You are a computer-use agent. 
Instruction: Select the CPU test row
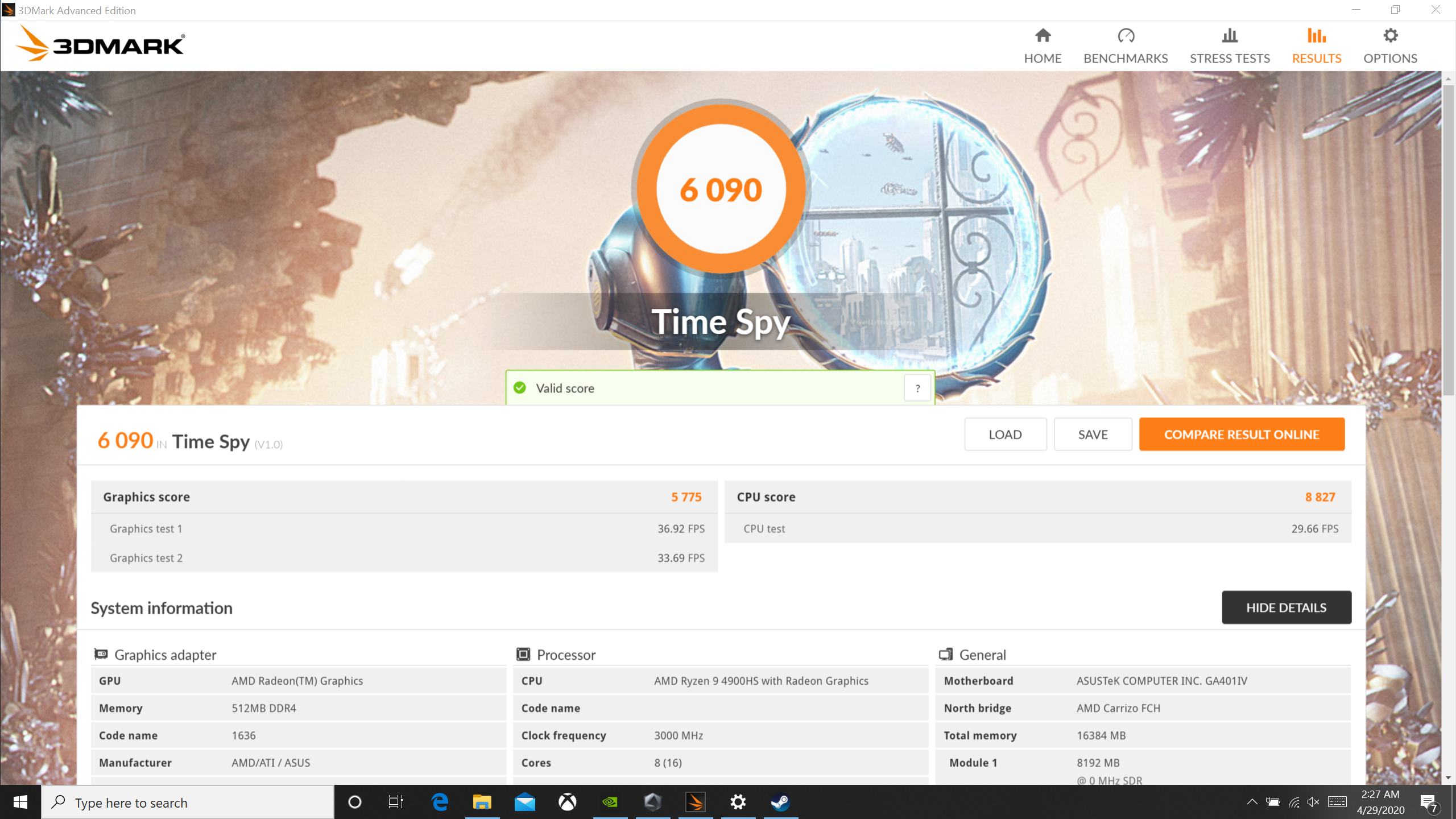(x=1038, y=528)
